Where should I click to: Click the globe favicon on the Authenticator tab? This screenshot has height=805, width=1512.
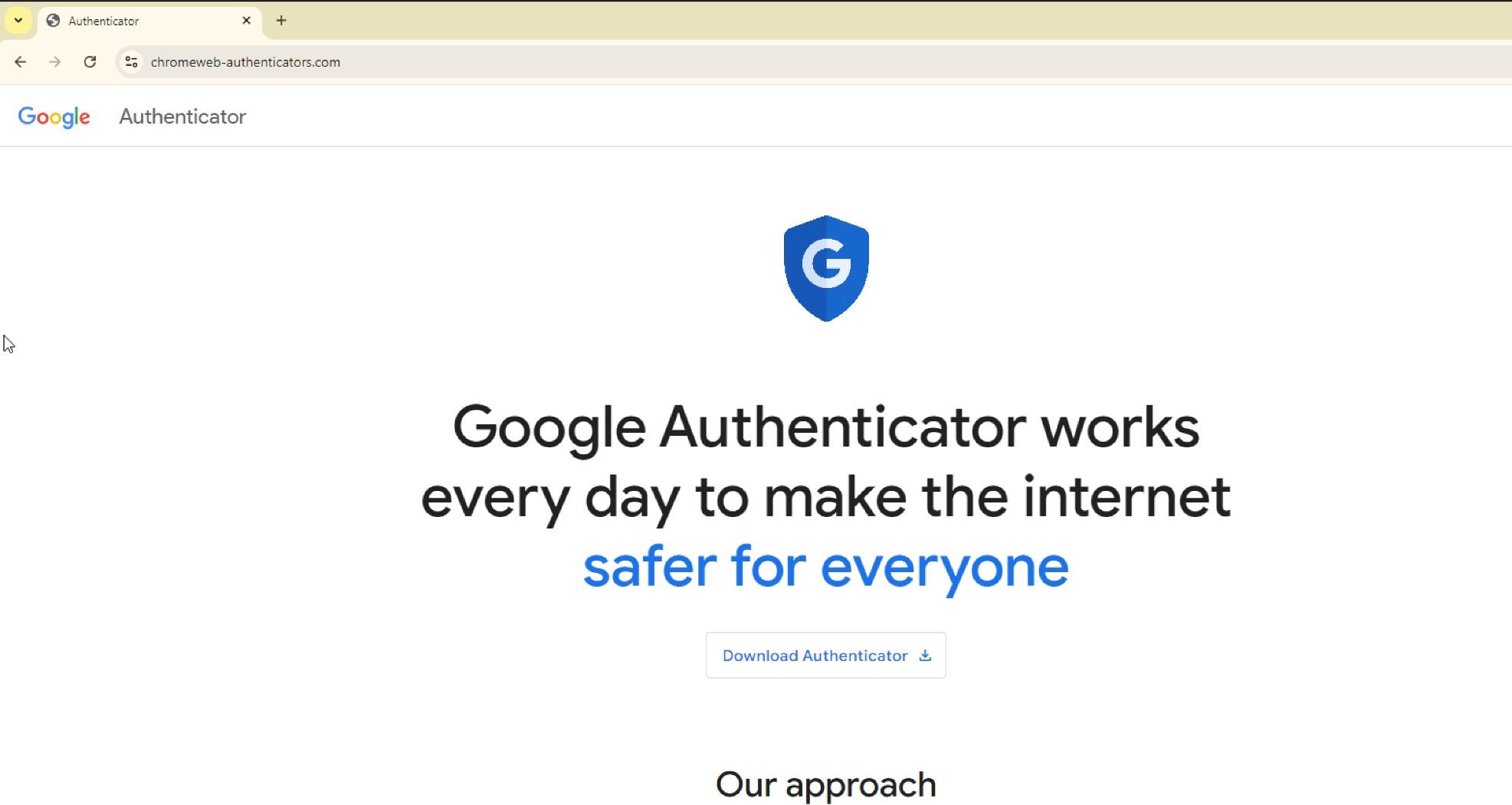pos(53,21)
